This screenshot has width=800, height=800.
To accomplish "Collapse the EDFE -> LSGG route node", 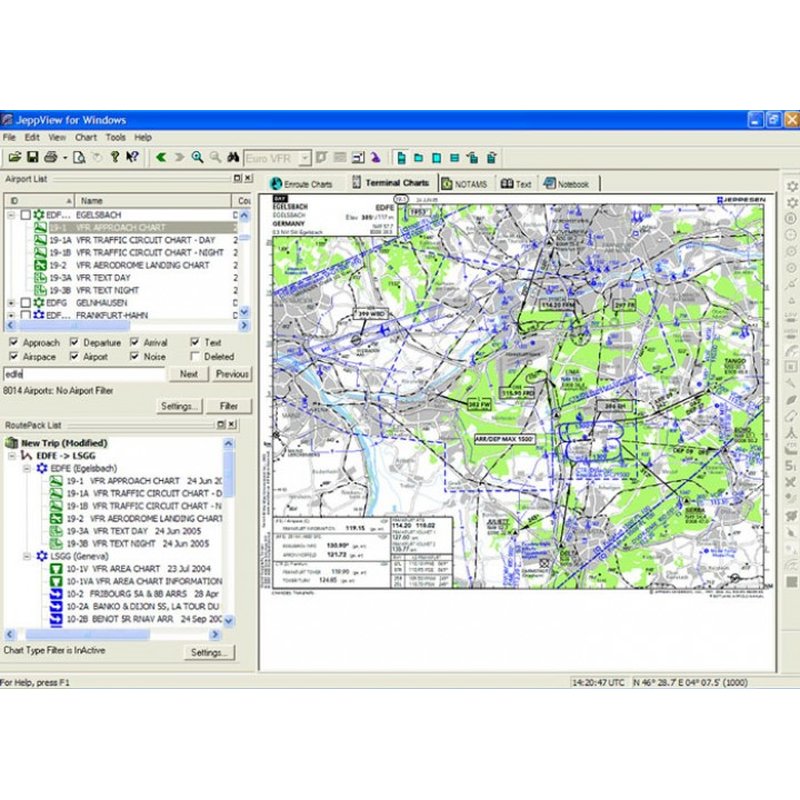I will pyautogui.click(x=12, y=456).
